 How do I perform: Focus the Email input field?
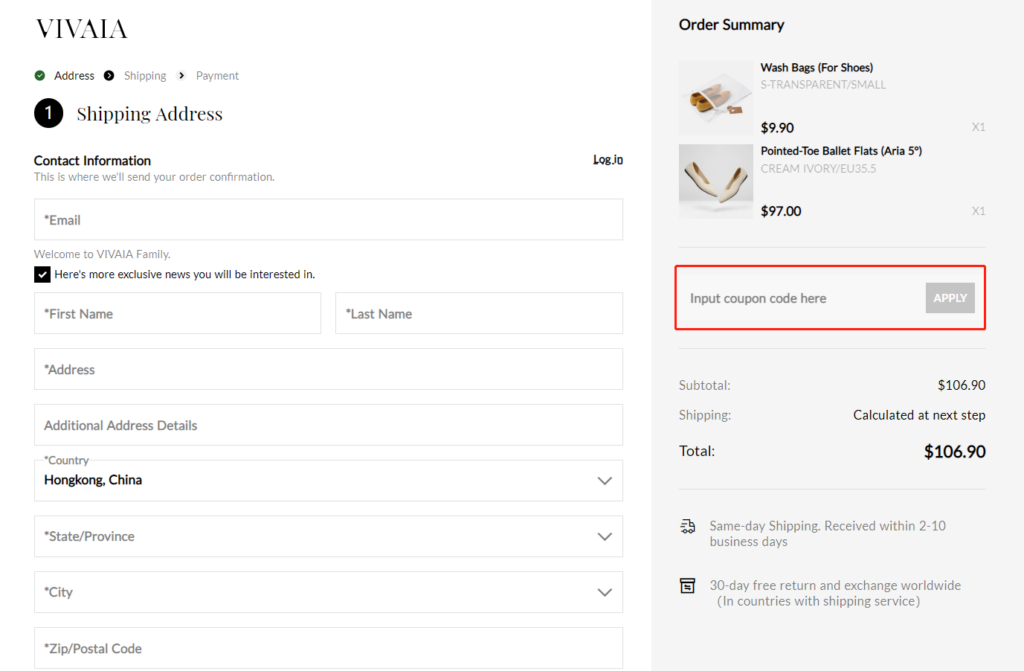tap(328, 219)
